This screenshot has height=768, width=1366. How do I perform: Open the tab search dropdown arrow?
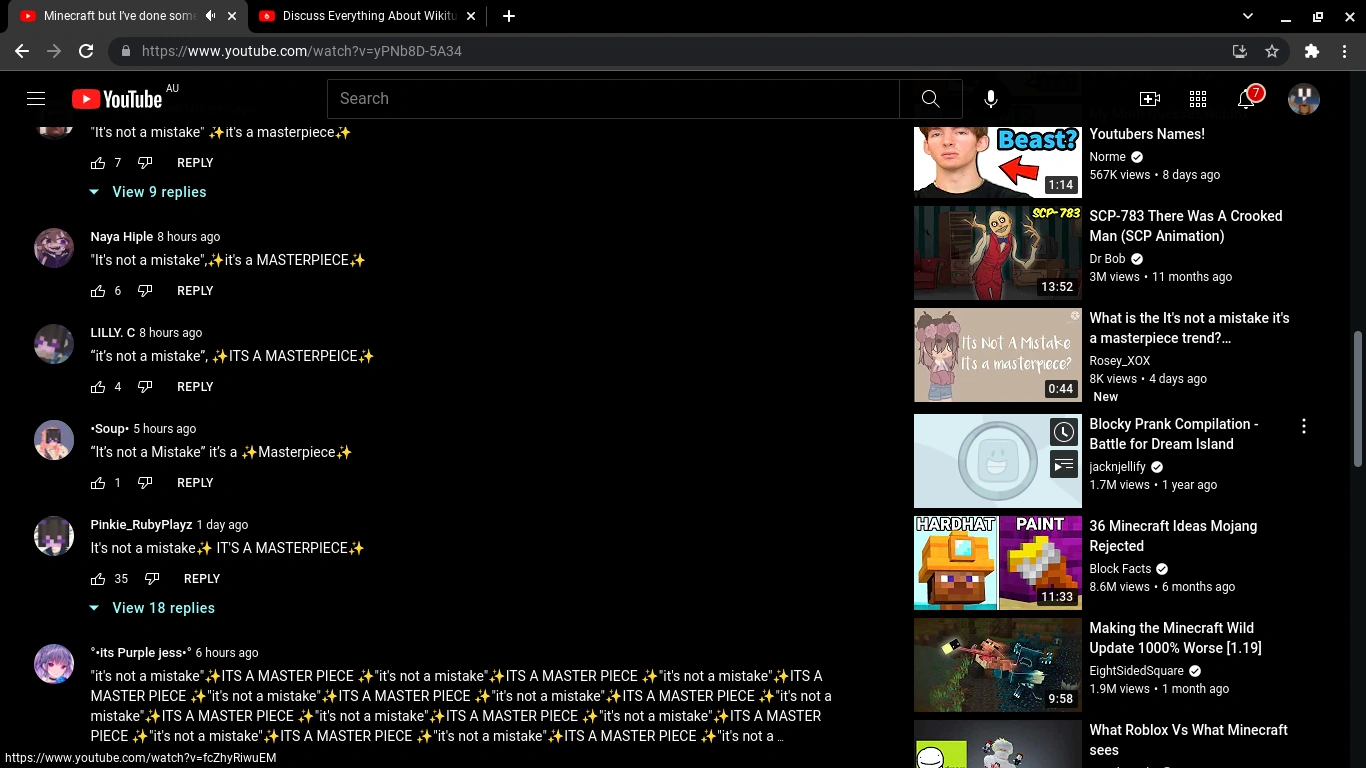coord(1248,16)
